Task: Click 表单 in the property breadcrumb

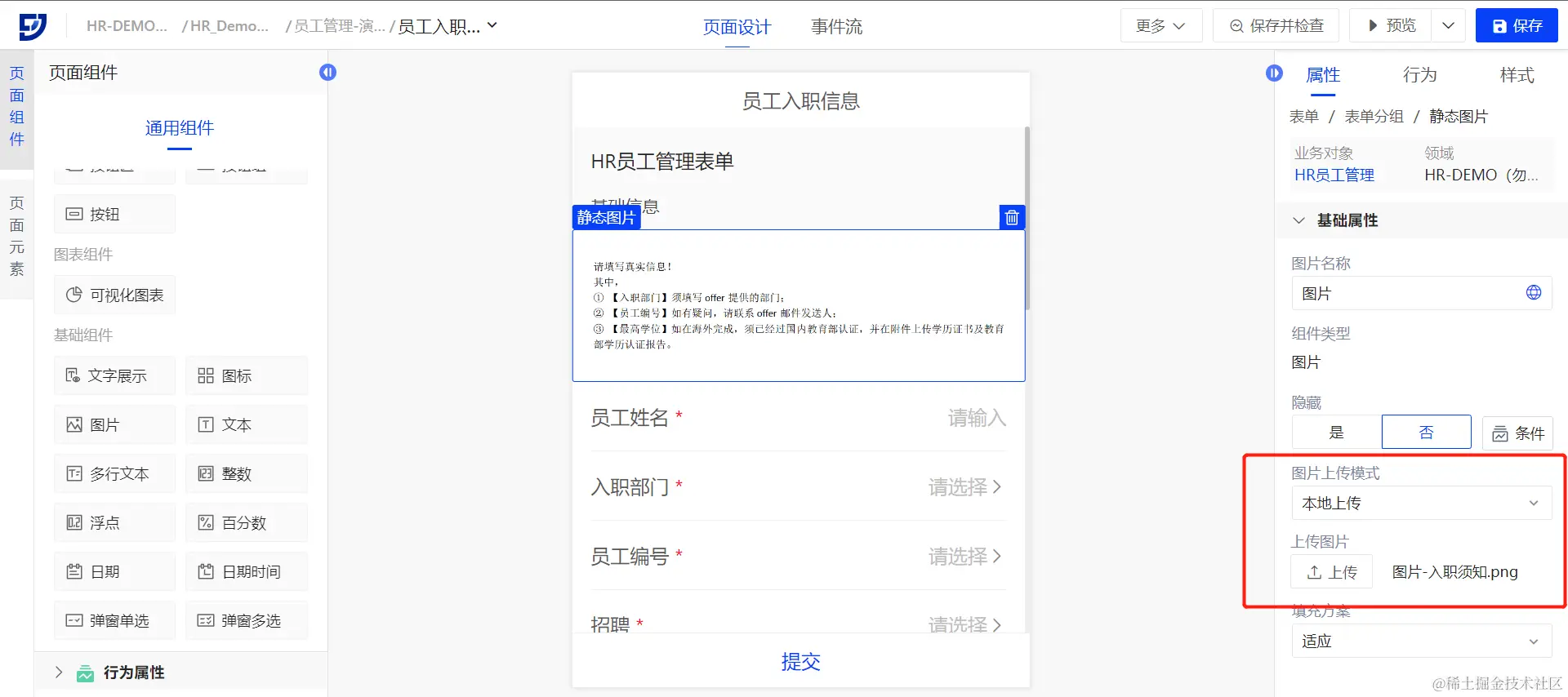Action: pos(1304,117)
